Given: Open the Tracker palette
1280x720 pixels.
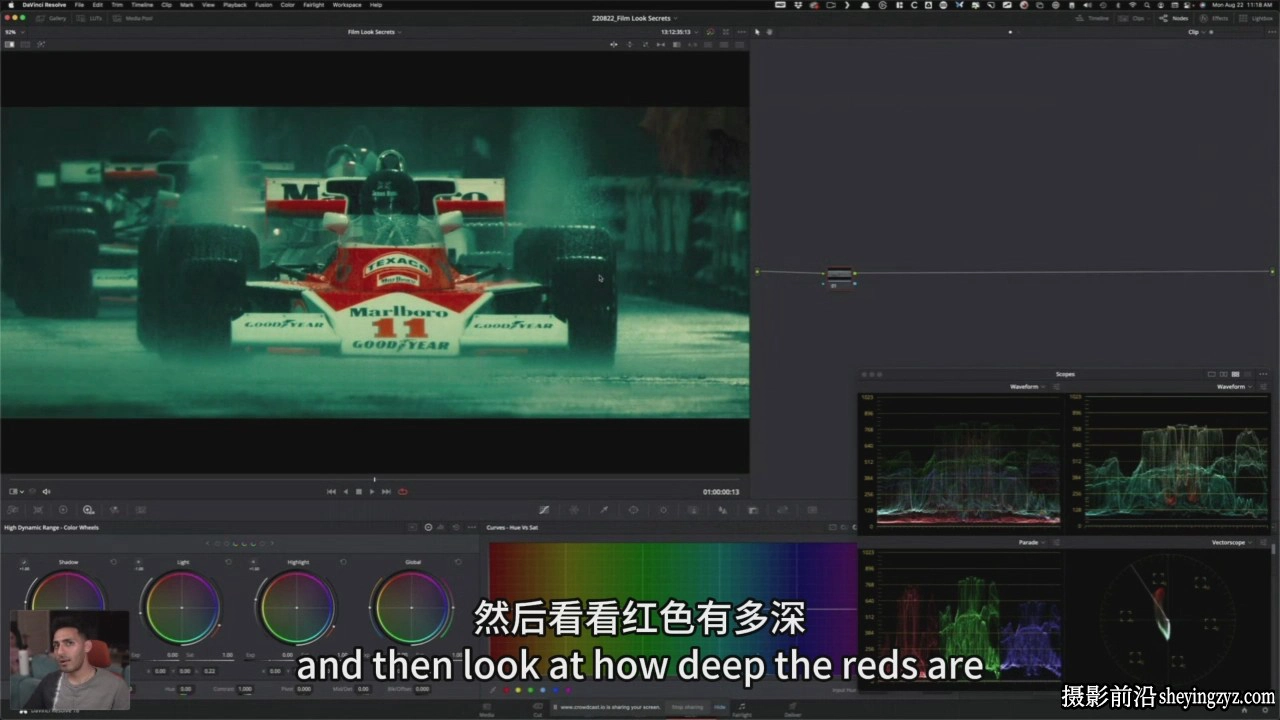Looking at the screenshot, I should click(x=663, y=510).
